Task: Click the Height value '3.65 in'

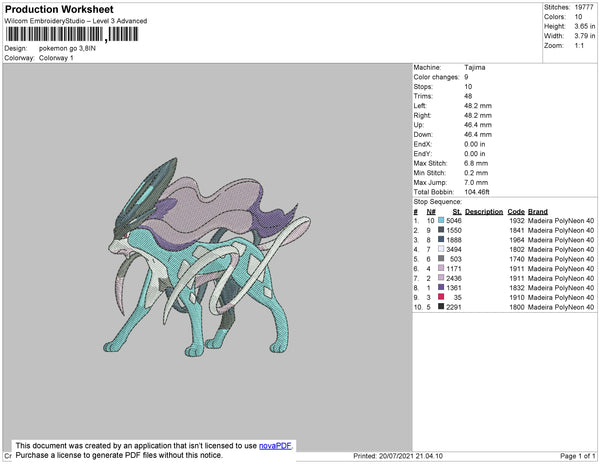Action: [x=585, y=26]
